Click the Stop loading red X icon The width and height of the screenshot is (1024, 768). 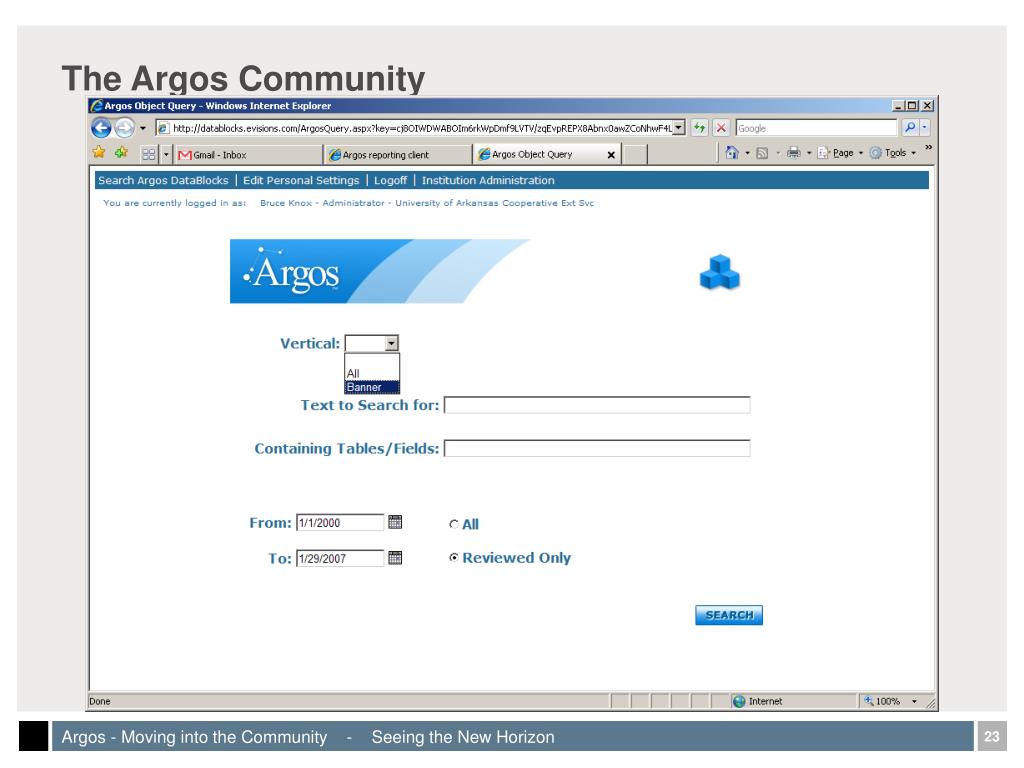(721, 128)
